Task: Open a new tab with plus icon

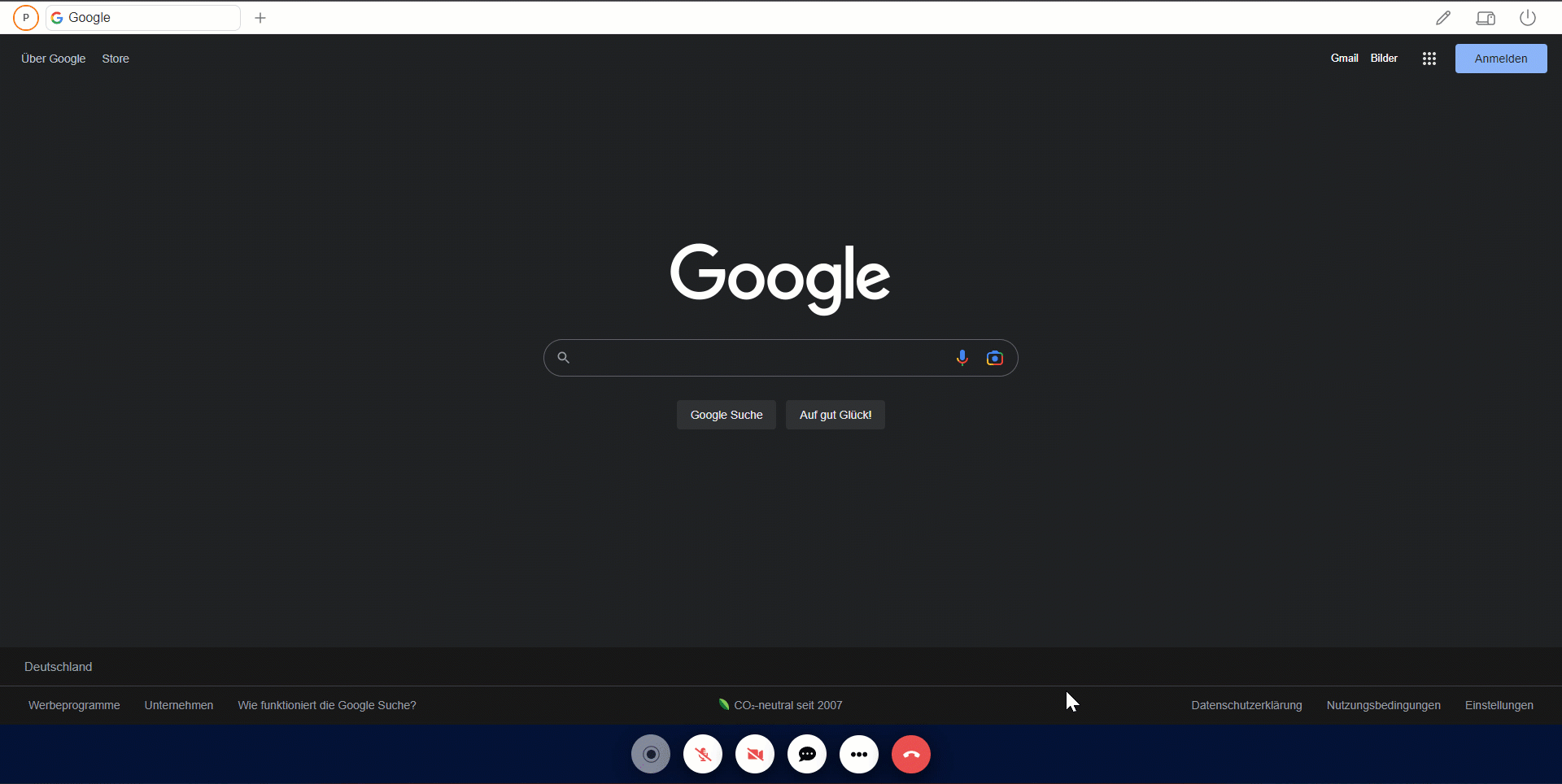Action: [x=260, y=18]
